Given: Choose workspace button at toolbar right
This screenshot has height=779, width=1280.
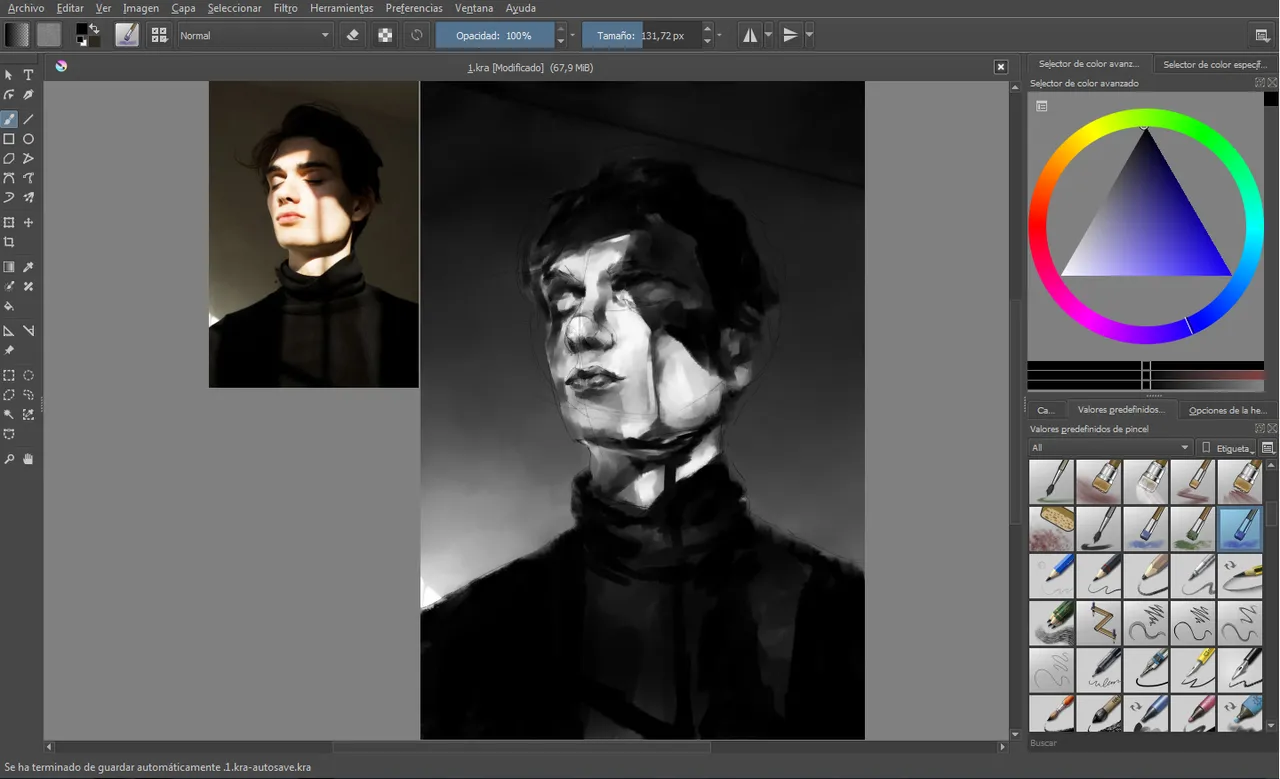Looking at the screenshot, I should pos(1262,35).
